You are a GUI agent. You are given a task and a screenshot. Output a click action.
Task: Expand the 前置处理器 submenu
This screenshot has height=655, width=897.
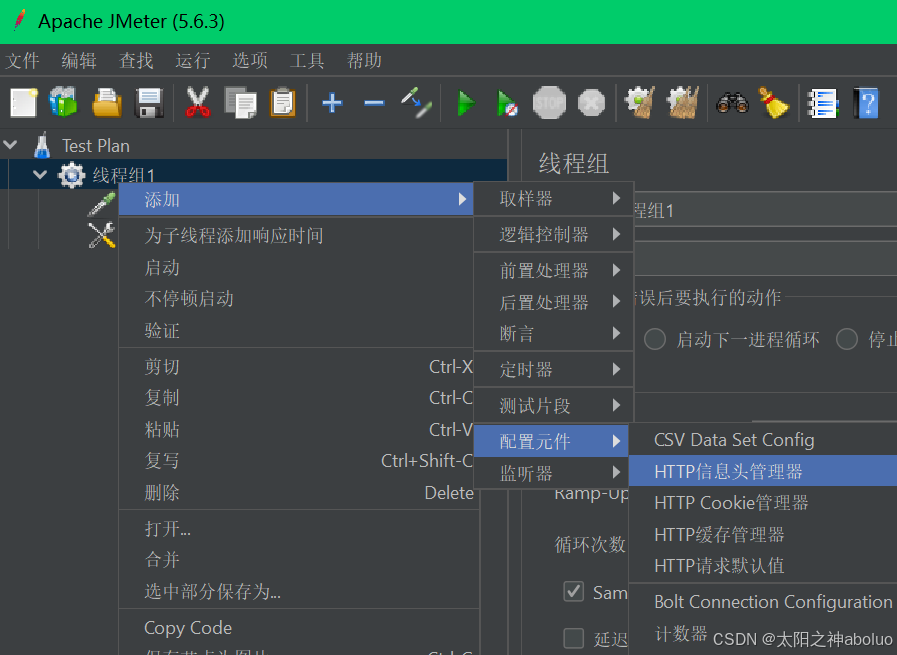553,270
